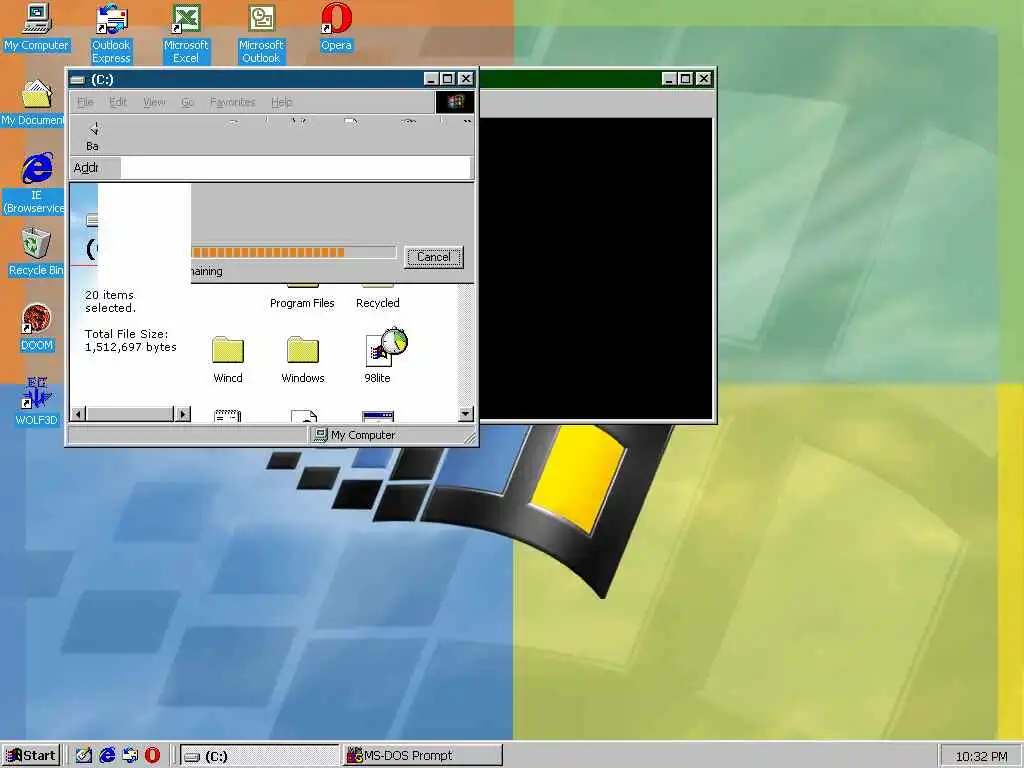Screen dimensions: 1024x768
Task: Click the Total File Size 1,512,697 bytes text
Action: coord(131,340)
